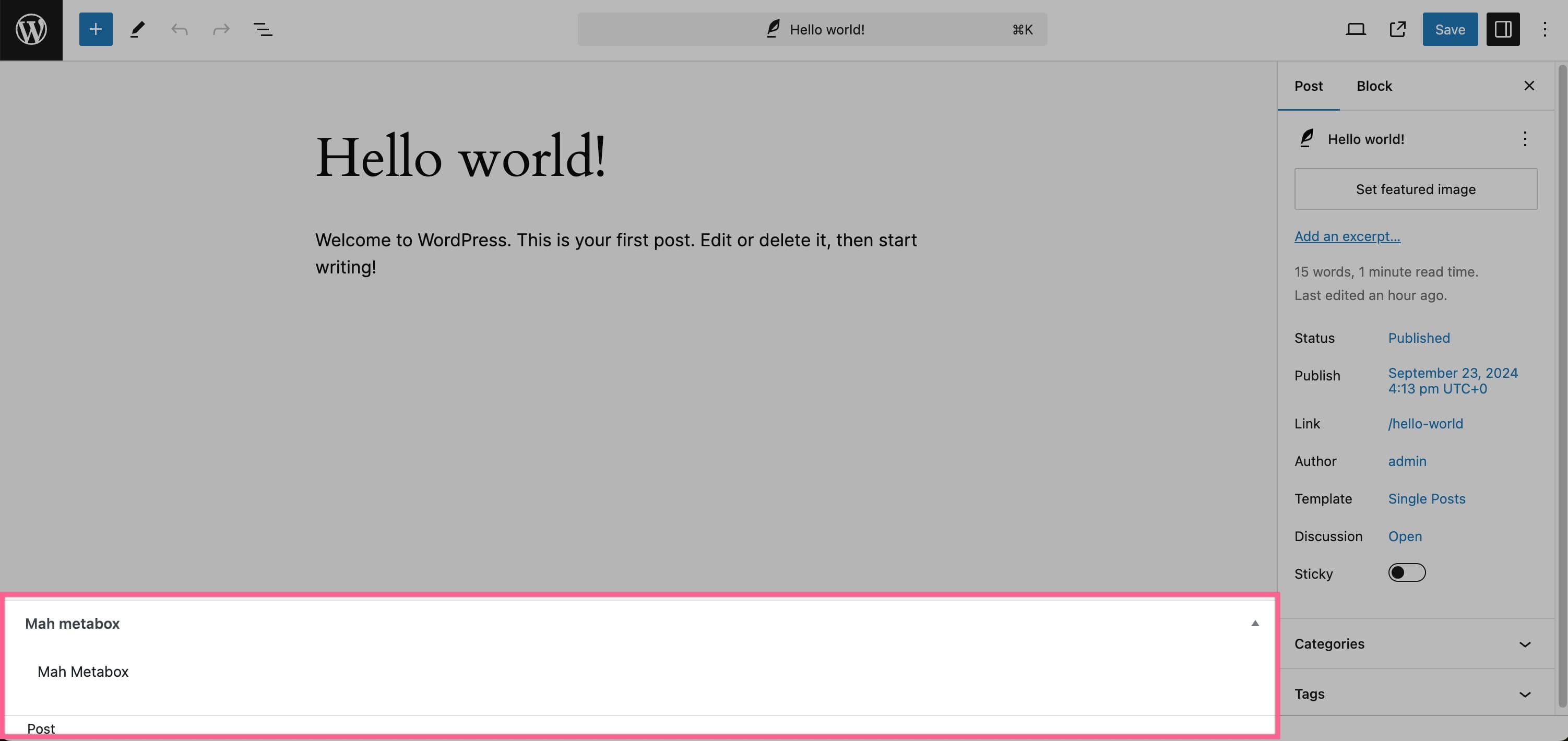Collapse the Mah metabox panel triangle
1568x741 pixels.
pyautogui.click(x=1254, y=623)
